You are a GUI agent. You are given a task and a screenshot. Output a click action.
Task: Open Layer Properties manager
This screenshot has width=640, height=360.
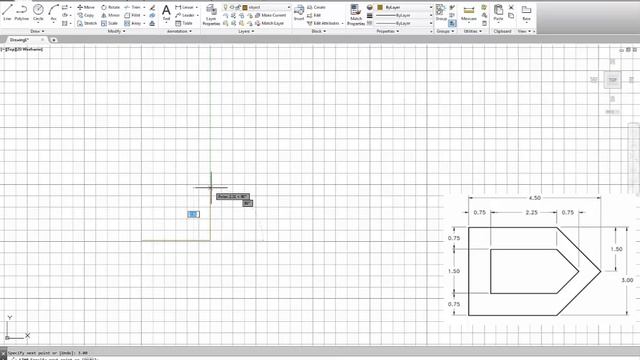tap(211, 15)
